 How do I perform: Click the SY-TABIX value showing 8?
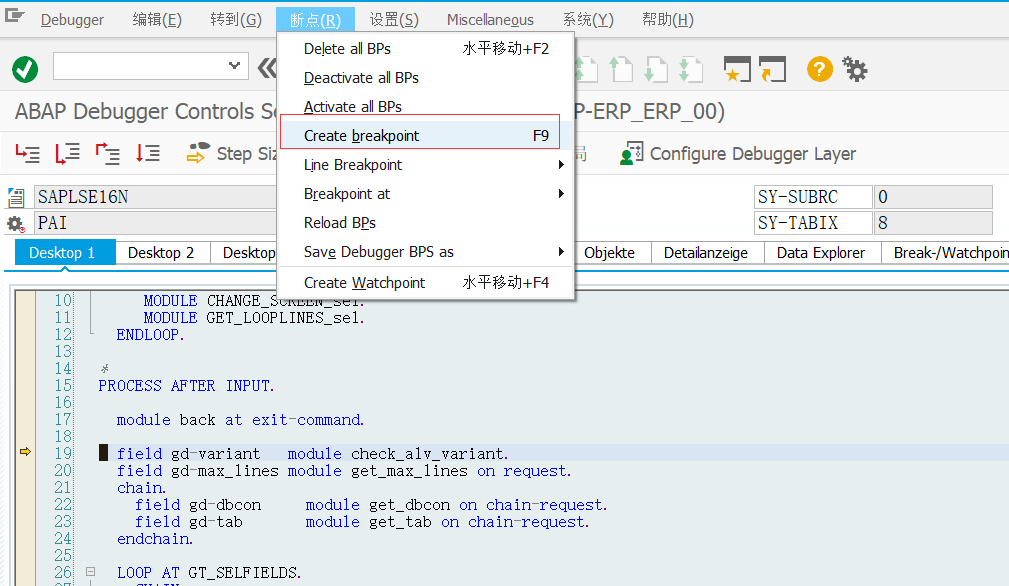point(932,222)
